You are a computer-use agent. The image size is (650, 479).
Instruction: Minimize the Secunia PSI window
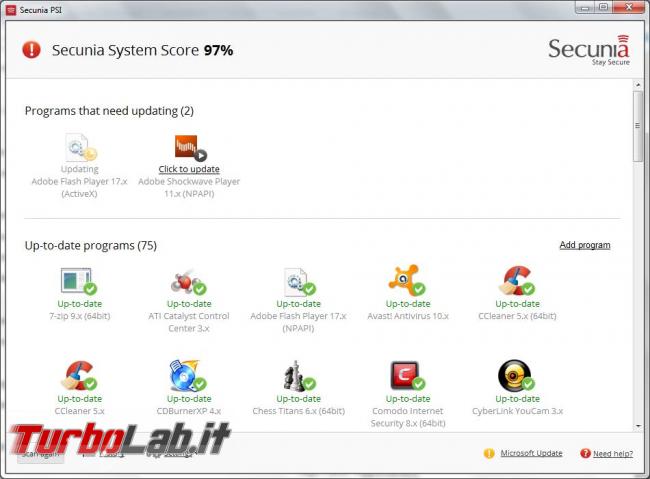pyautogui.click(x=585, y=8)
